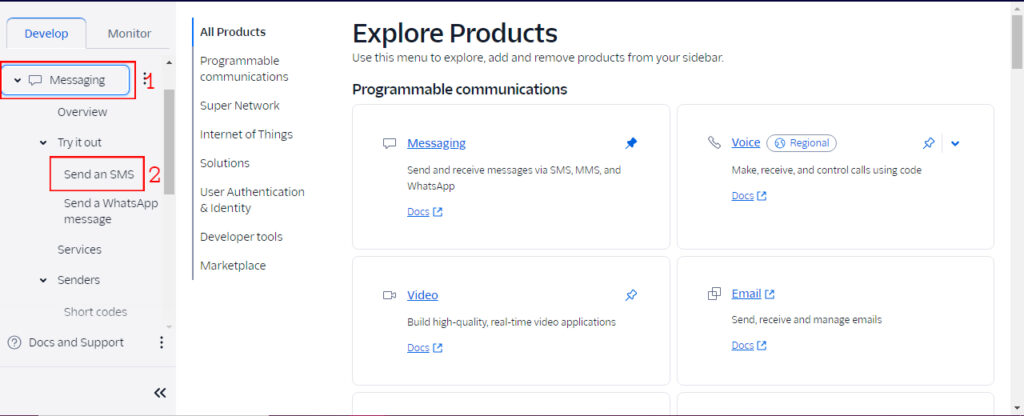Select Programmable communications category in menu
This screenshot has width=1024, height=416.
point(244,69)
